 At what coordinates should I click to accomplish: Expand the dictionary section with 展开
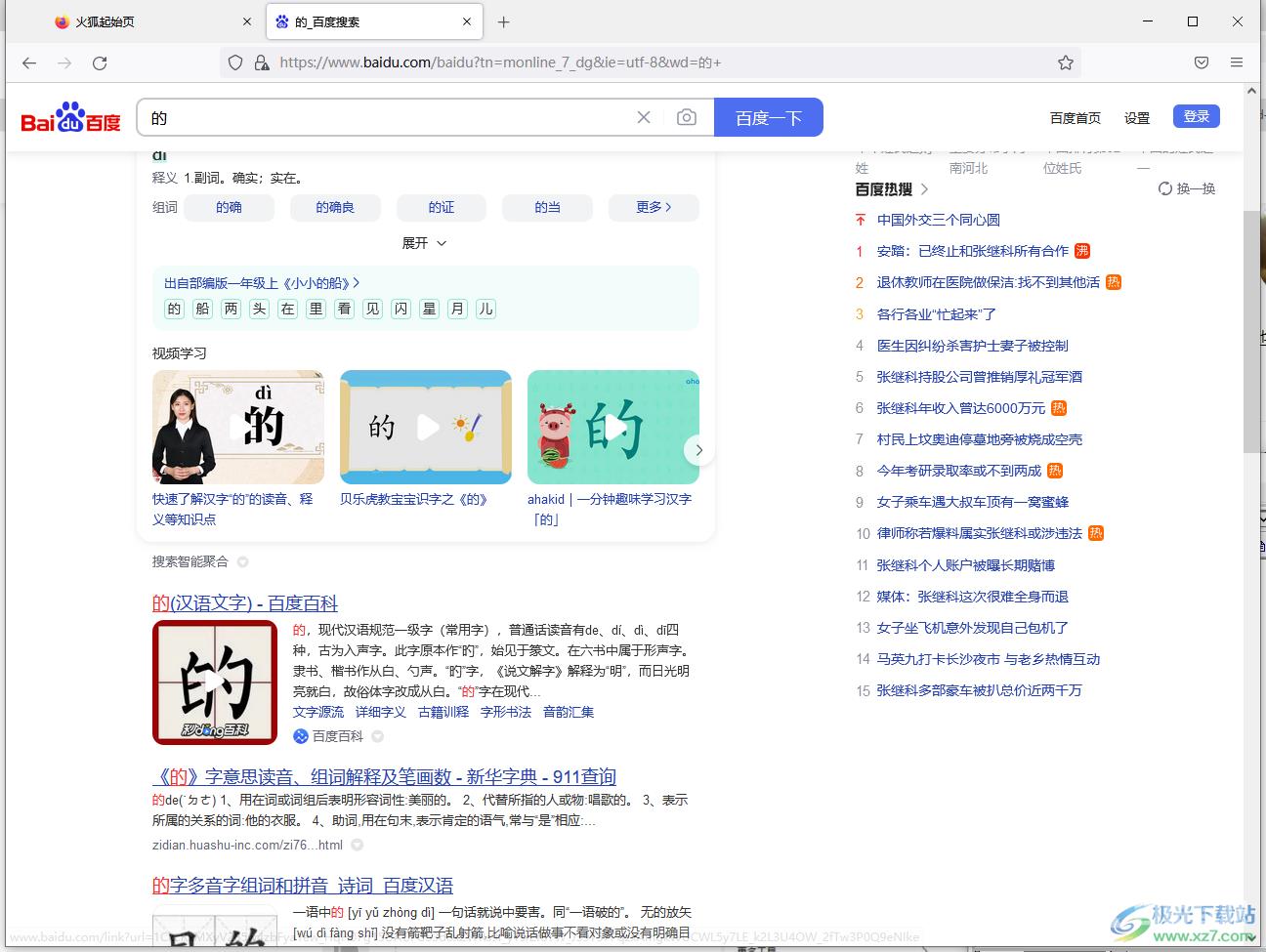pos(425,243)
